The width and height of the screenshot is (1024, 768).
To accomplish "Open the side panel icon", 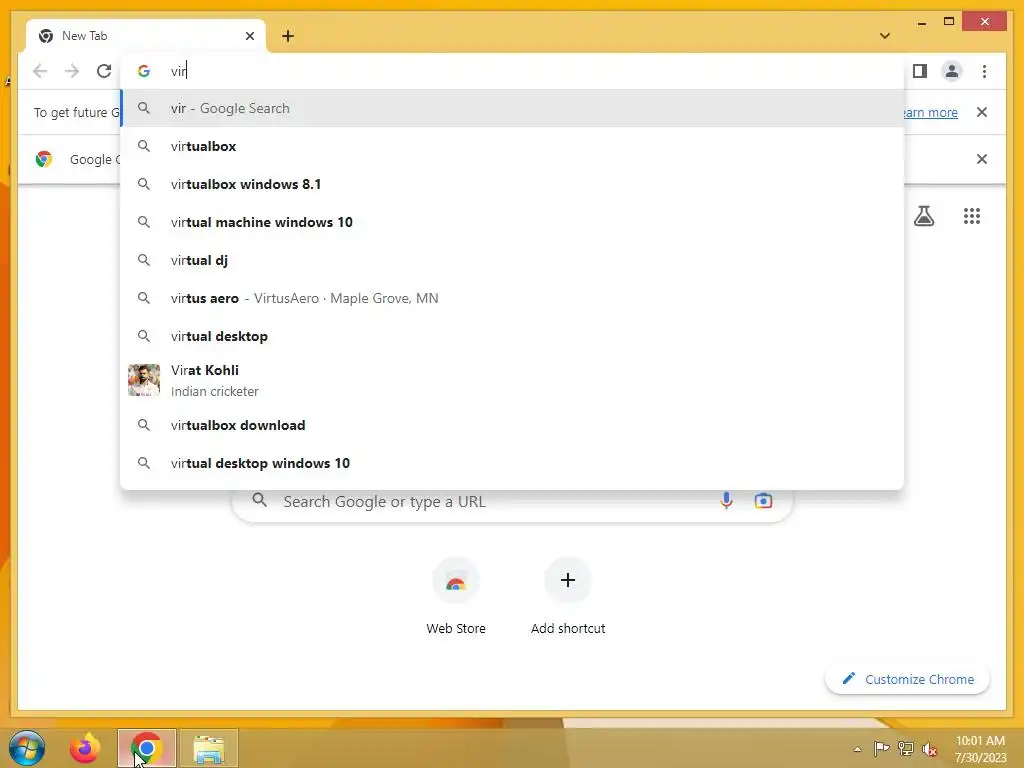I will [920, 71].
